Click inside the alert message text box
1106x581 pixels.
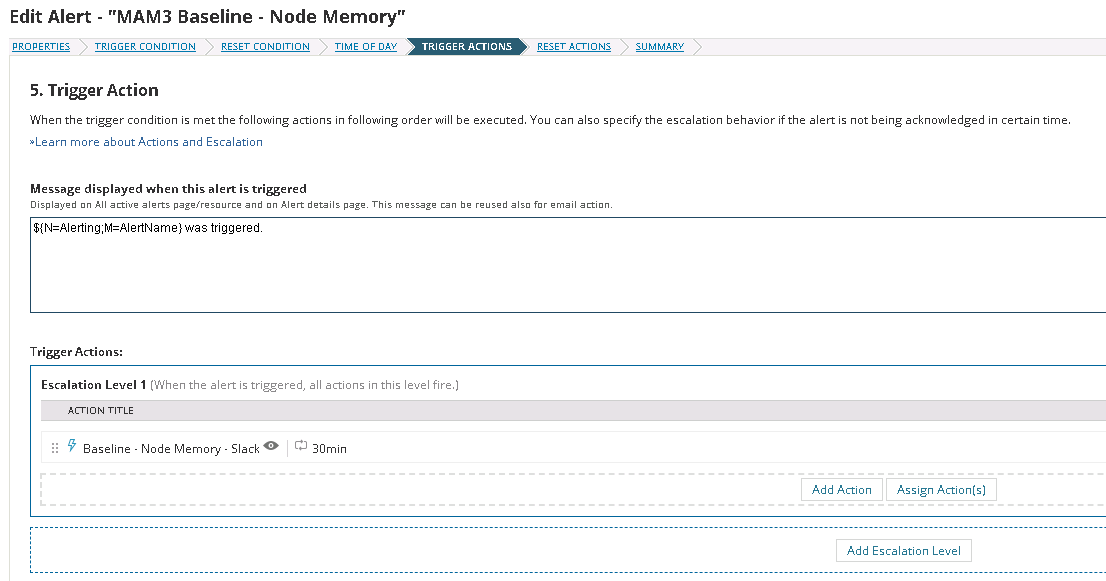[x=568, y=265]
